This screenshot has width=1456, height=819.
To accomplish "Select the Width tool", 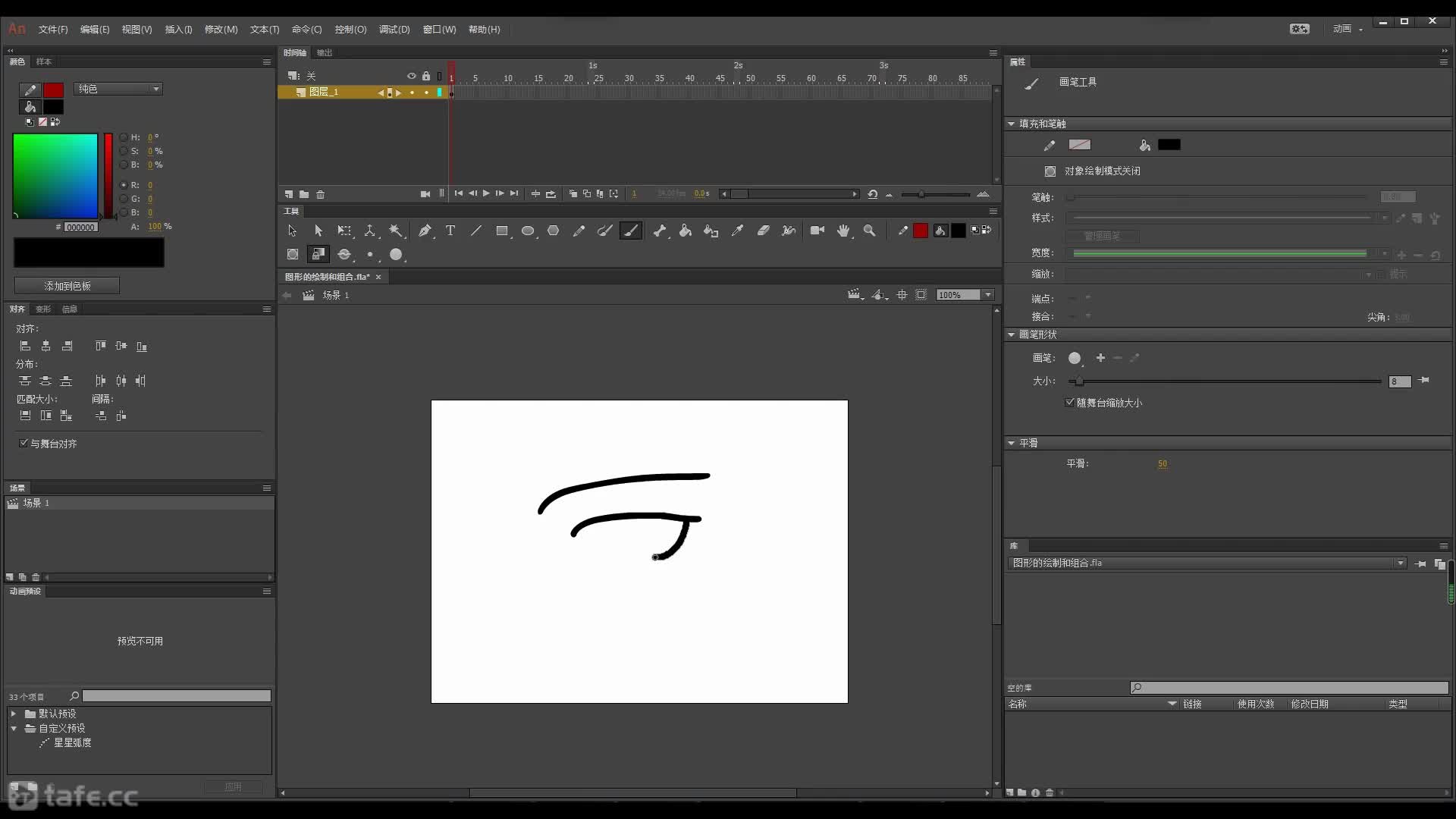I will click(789, 231).
